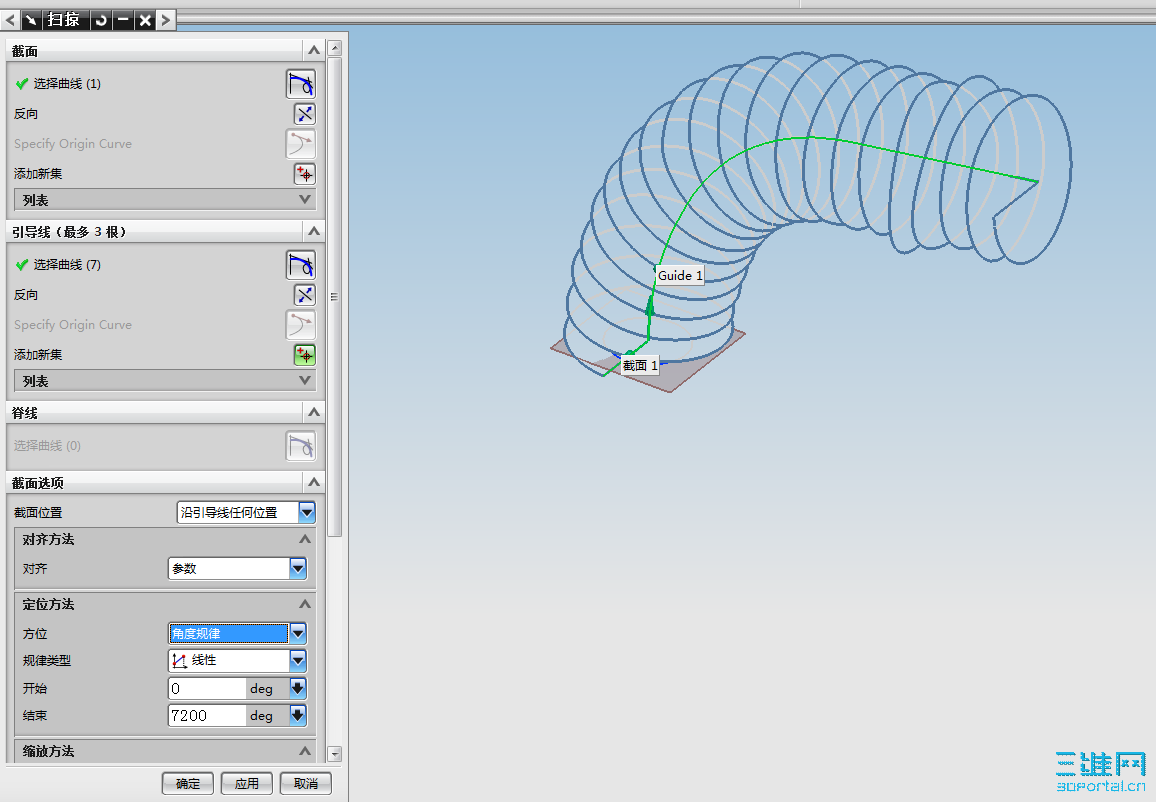
Task: Click the 选择曲线 (7) row in 引导线
Action: tap(165, 265)
